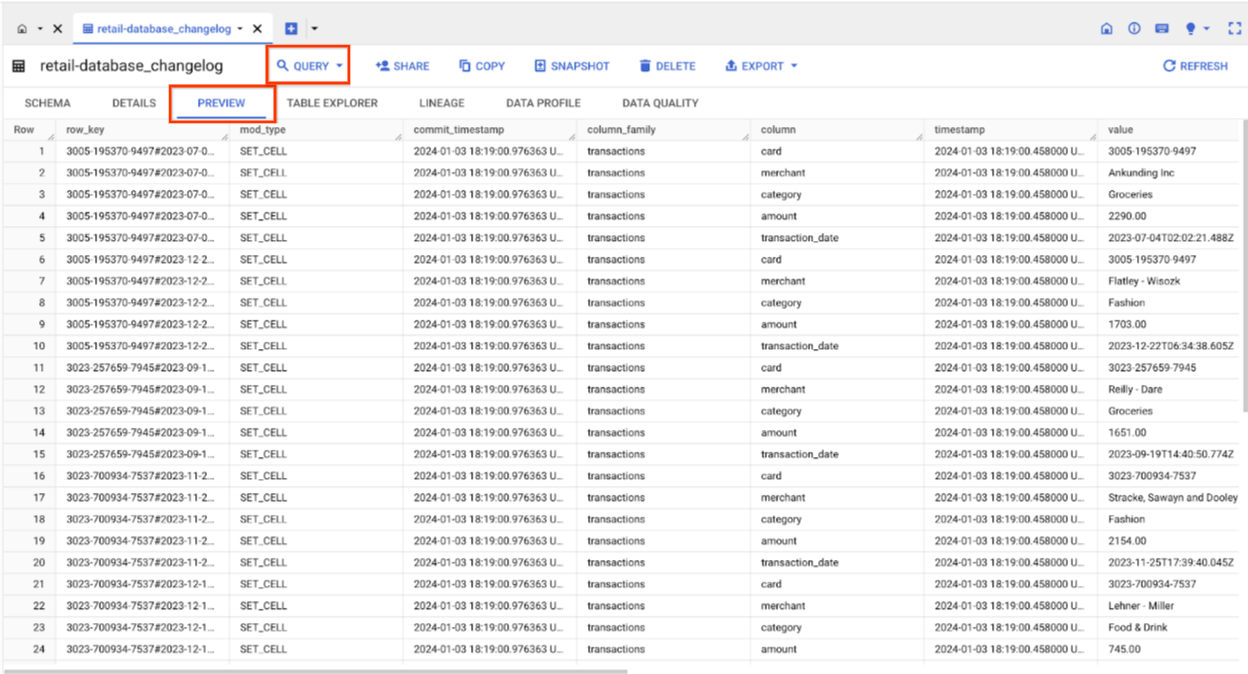Screen dimensions: 1248x674
Task: Click the keyboard shortcuts icon
Action: pyautogui.click(x=1162, y=29)
